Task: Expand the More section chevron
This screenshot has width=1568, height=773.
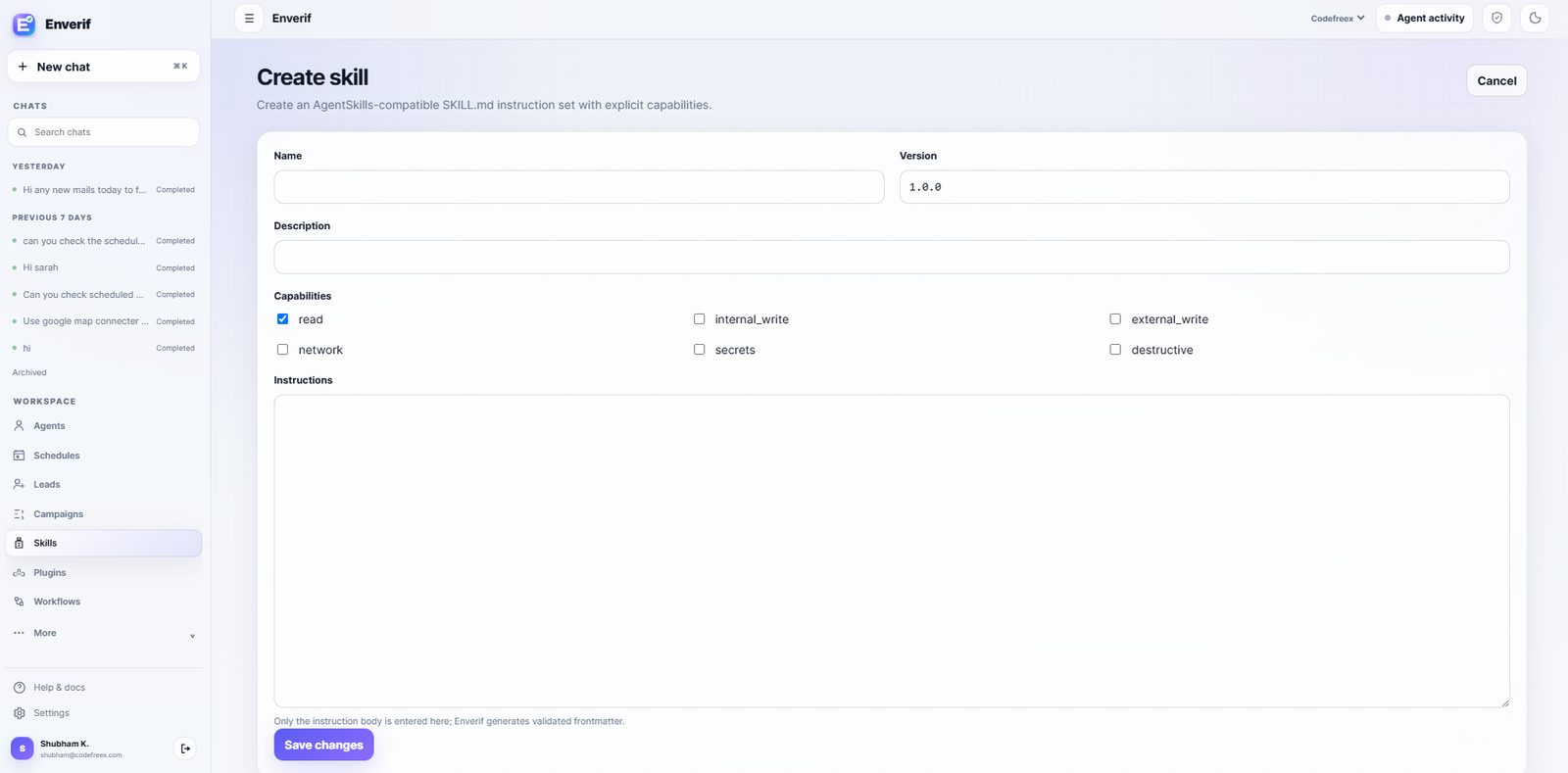Action: pos(192,635)
